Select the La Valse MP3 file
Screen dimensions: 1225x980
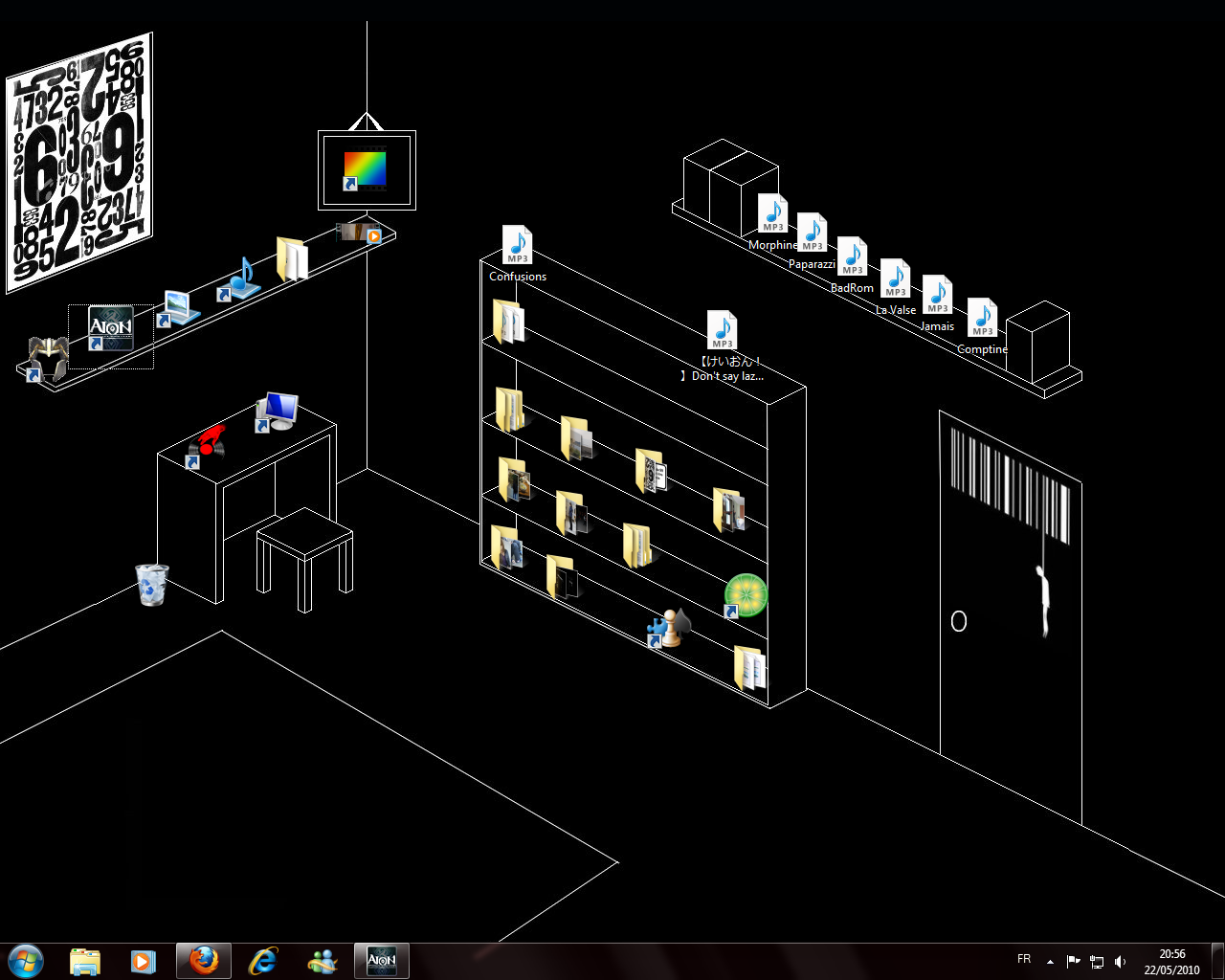tap(896, 287)
